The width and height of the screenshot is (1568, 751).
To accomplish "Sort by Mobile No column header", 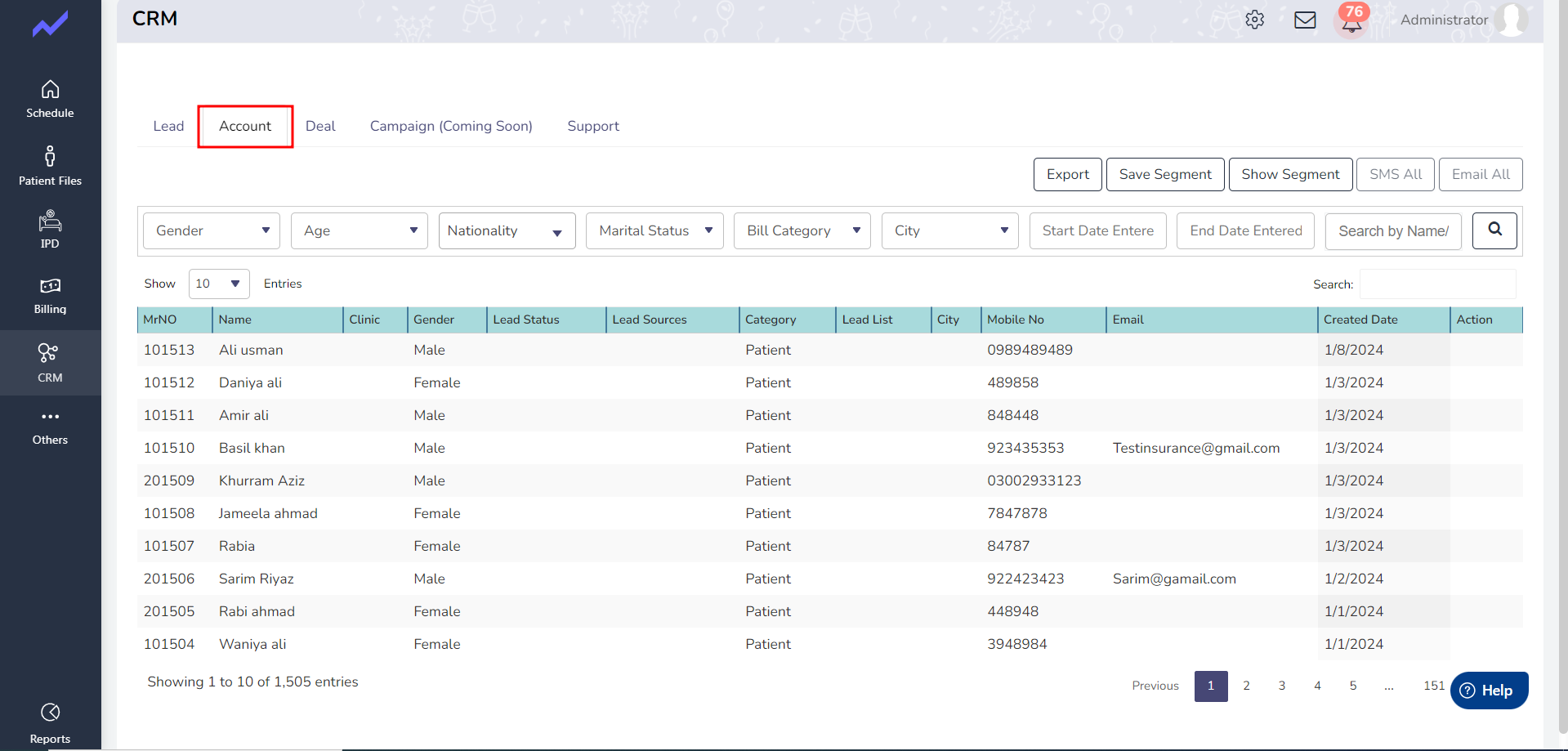I will [x=1043, y=320].
